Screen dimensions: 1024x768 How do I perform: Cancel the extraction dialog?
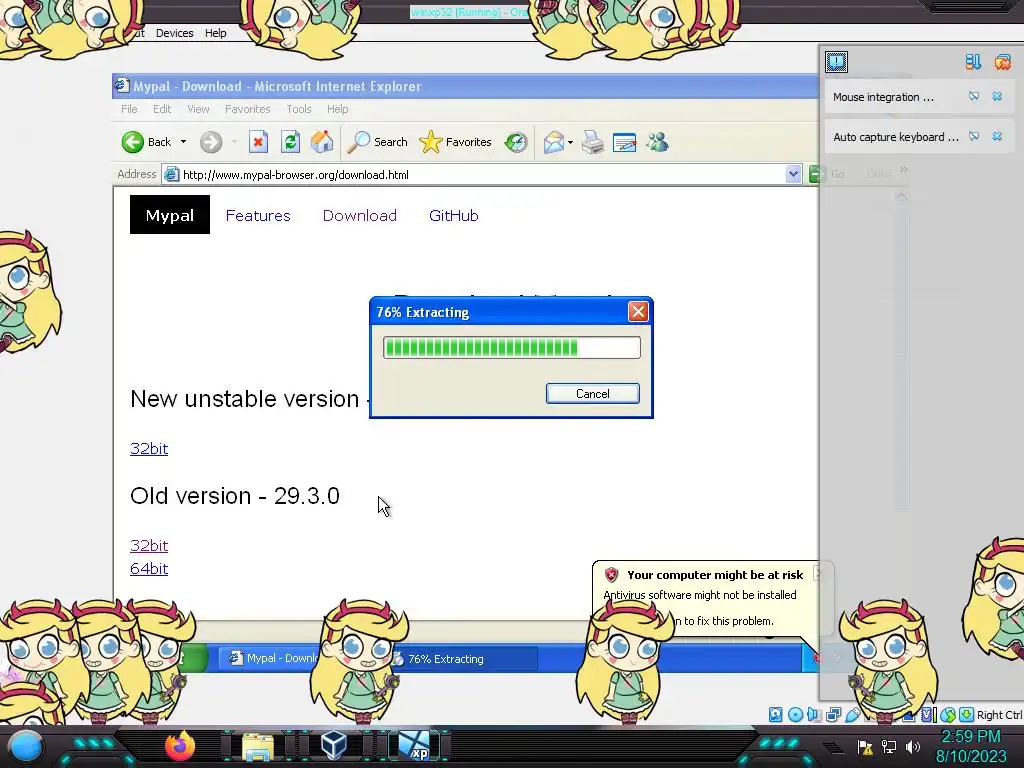point(592,394)
